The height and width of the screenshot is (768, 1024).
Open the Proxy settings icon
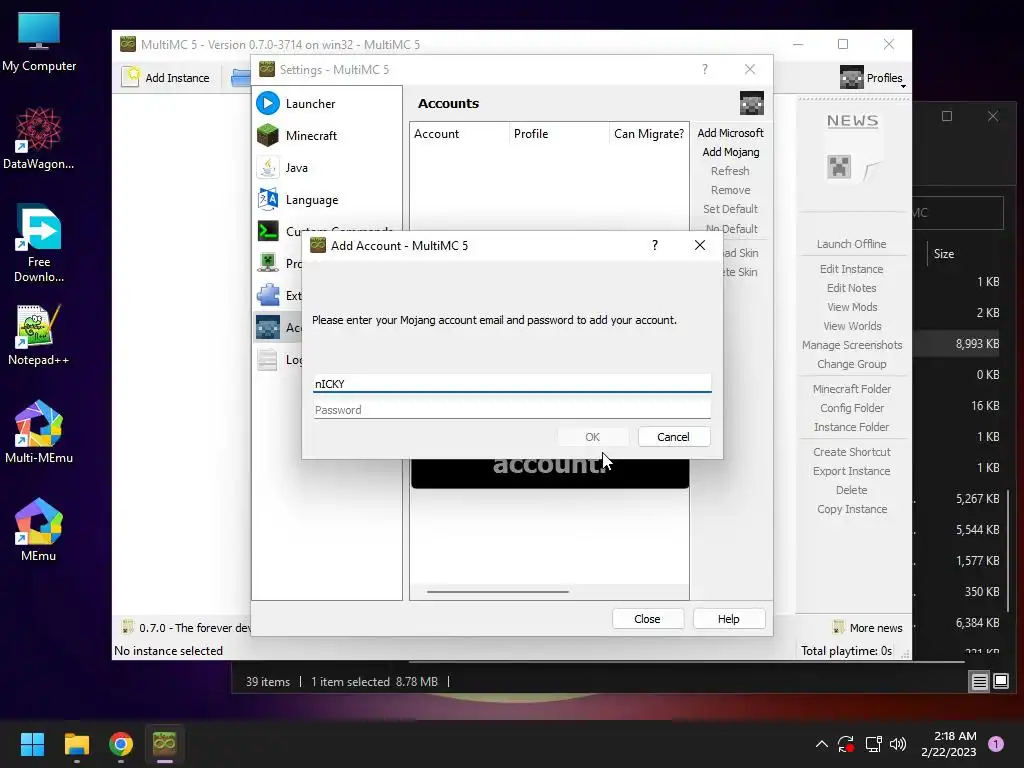(x=268, y=263)
